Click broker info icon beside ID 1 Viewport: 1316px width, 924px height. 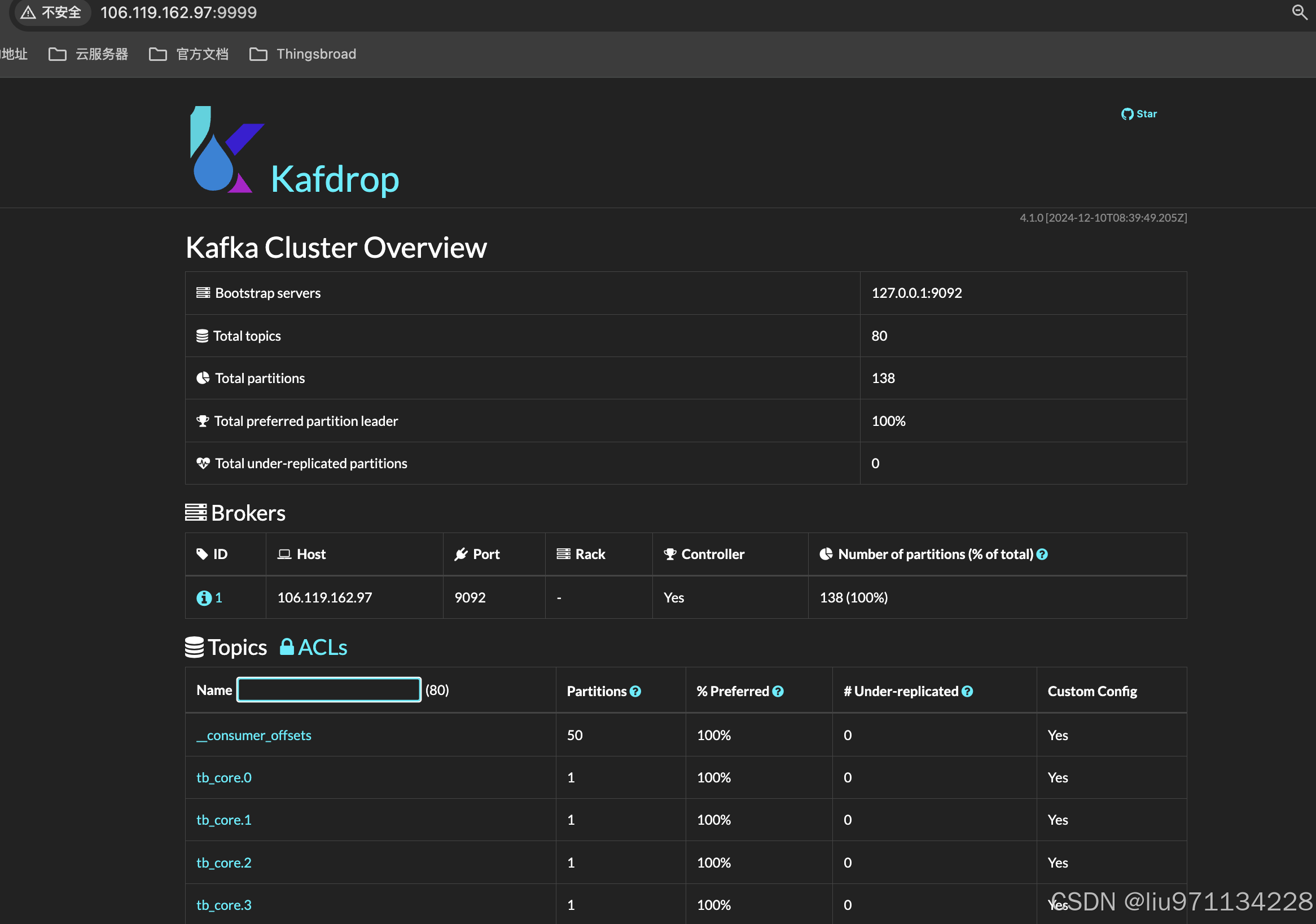point(204,598)
